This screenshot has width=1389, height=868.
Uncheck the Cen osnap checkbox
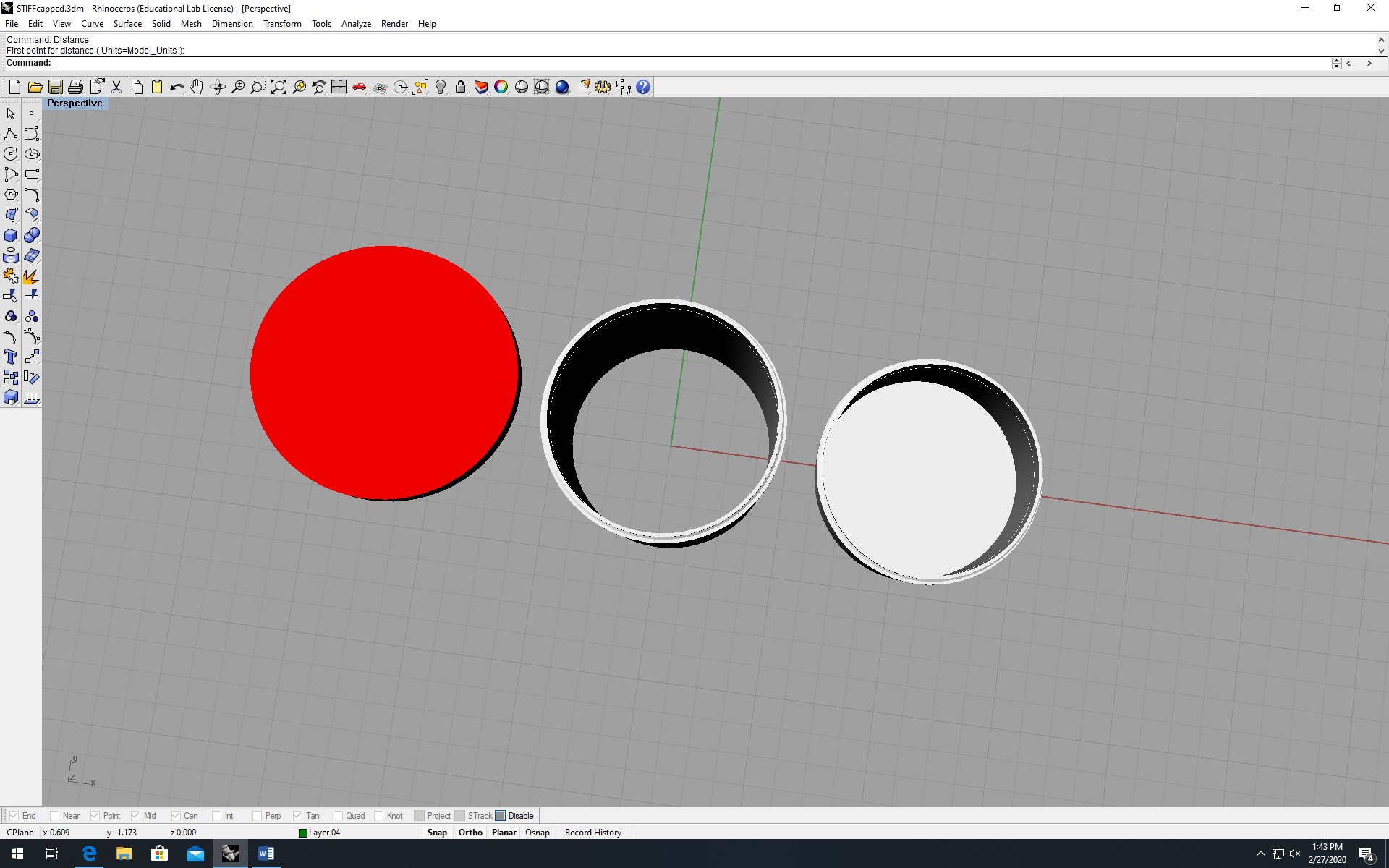pos(176,816)
